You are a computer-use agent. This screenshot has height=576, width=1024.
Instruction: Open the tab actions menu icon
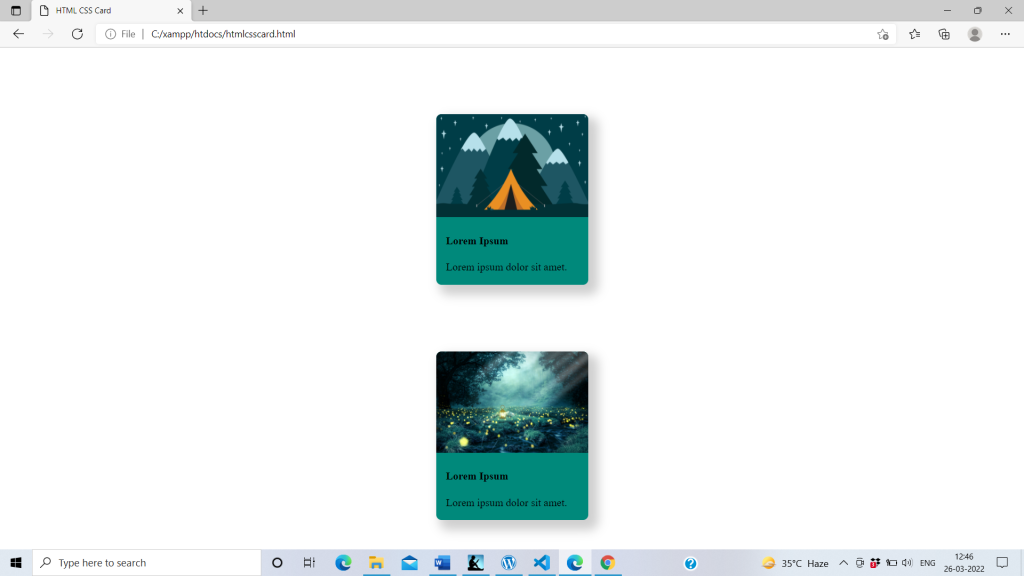16,10
